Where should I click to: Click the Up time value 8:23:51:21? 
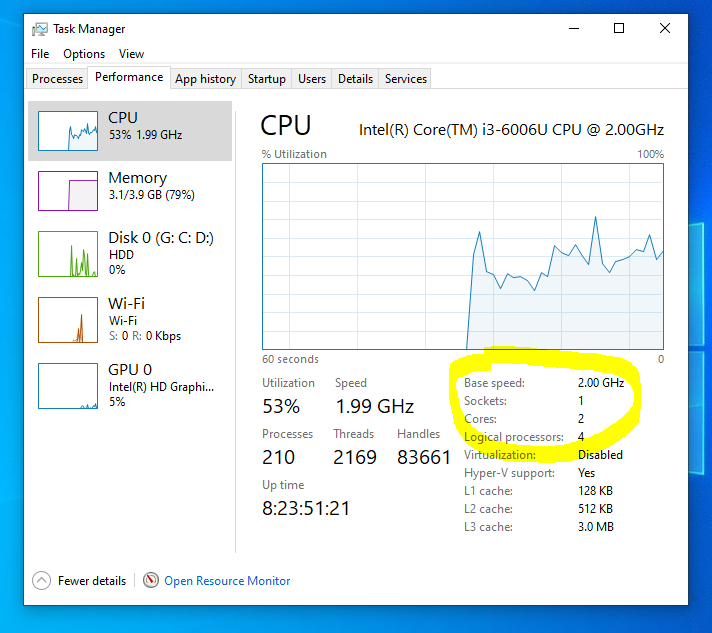(x=306, y=508)
